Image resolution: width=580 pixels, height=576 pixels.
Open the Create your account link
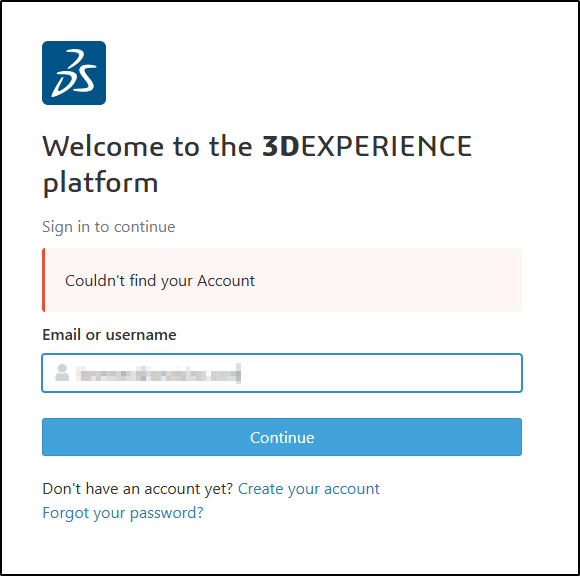click(x=309, y=489)
